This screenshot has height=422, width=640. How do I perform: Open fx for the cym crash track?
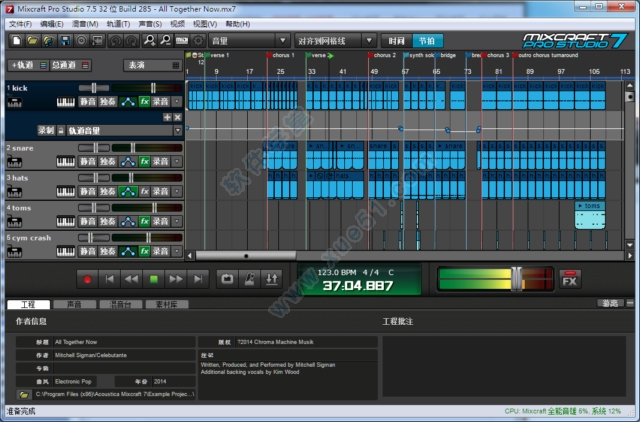(144, 251)
